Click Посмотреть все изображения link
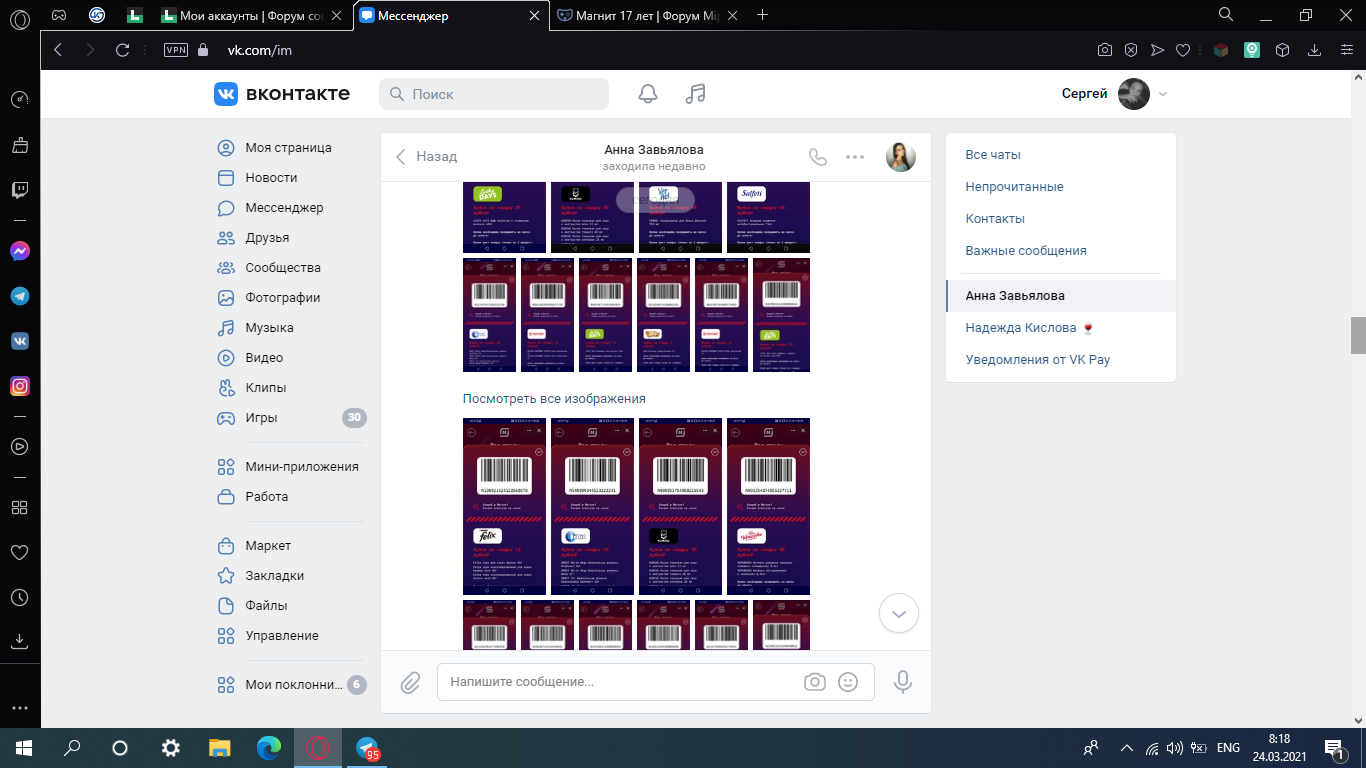 (554, 399)
